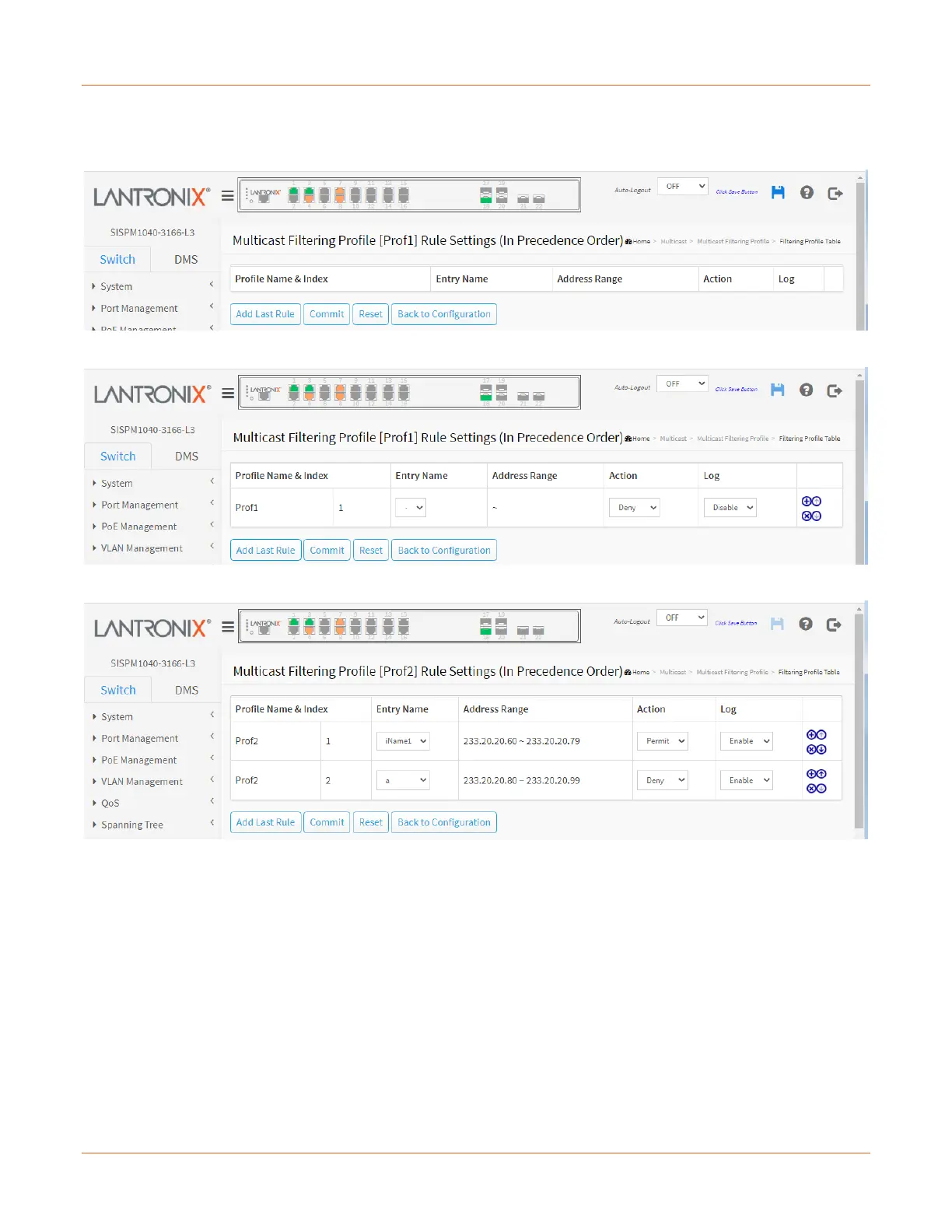
Task: Click Save icon in Prof1 screen with rule row
Action: [x=777, y=390]
